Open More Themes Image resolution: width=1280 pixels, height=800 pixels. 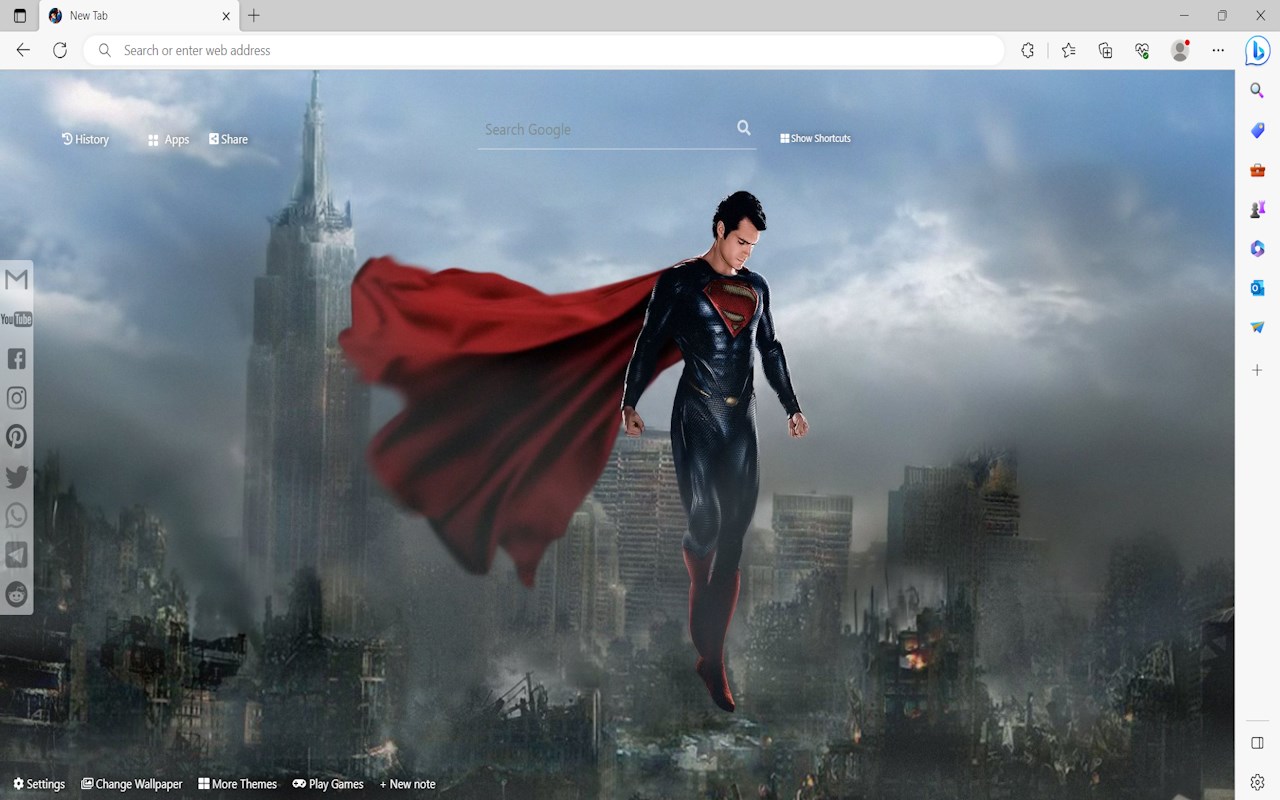[237, 784]
